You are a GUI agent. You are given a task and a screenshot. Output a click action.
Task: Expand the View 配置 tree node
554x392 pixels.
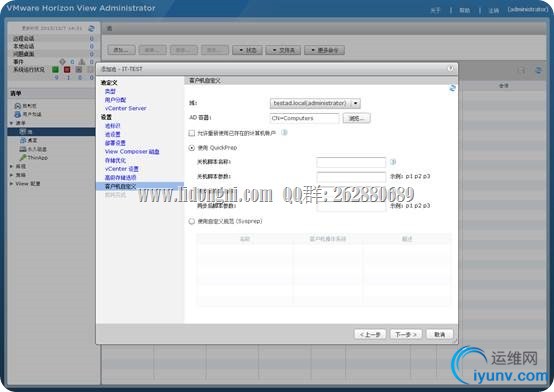coord(12,184)
